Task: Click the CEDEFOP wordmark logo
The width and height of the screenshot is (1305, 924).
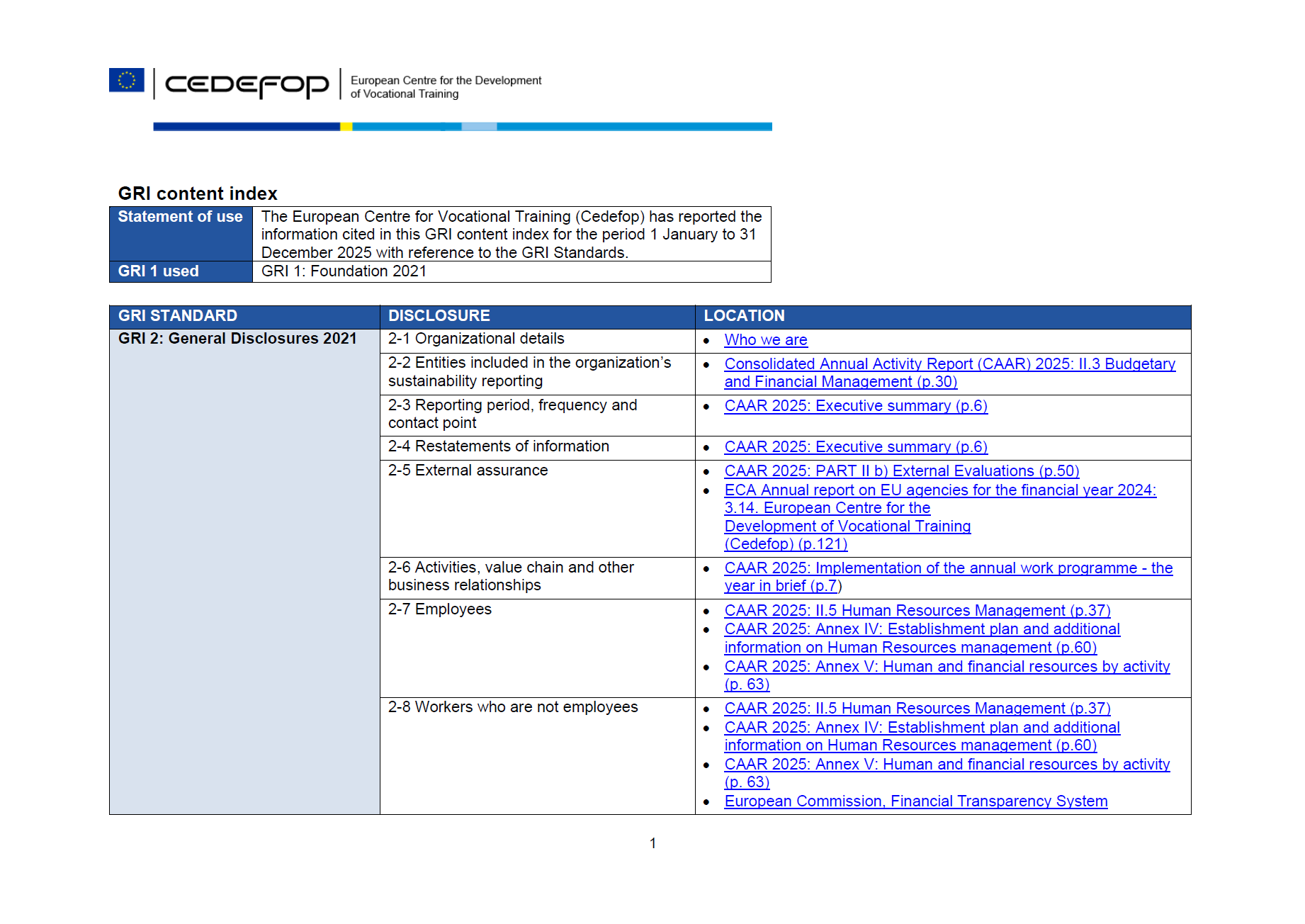Action: 247,85
